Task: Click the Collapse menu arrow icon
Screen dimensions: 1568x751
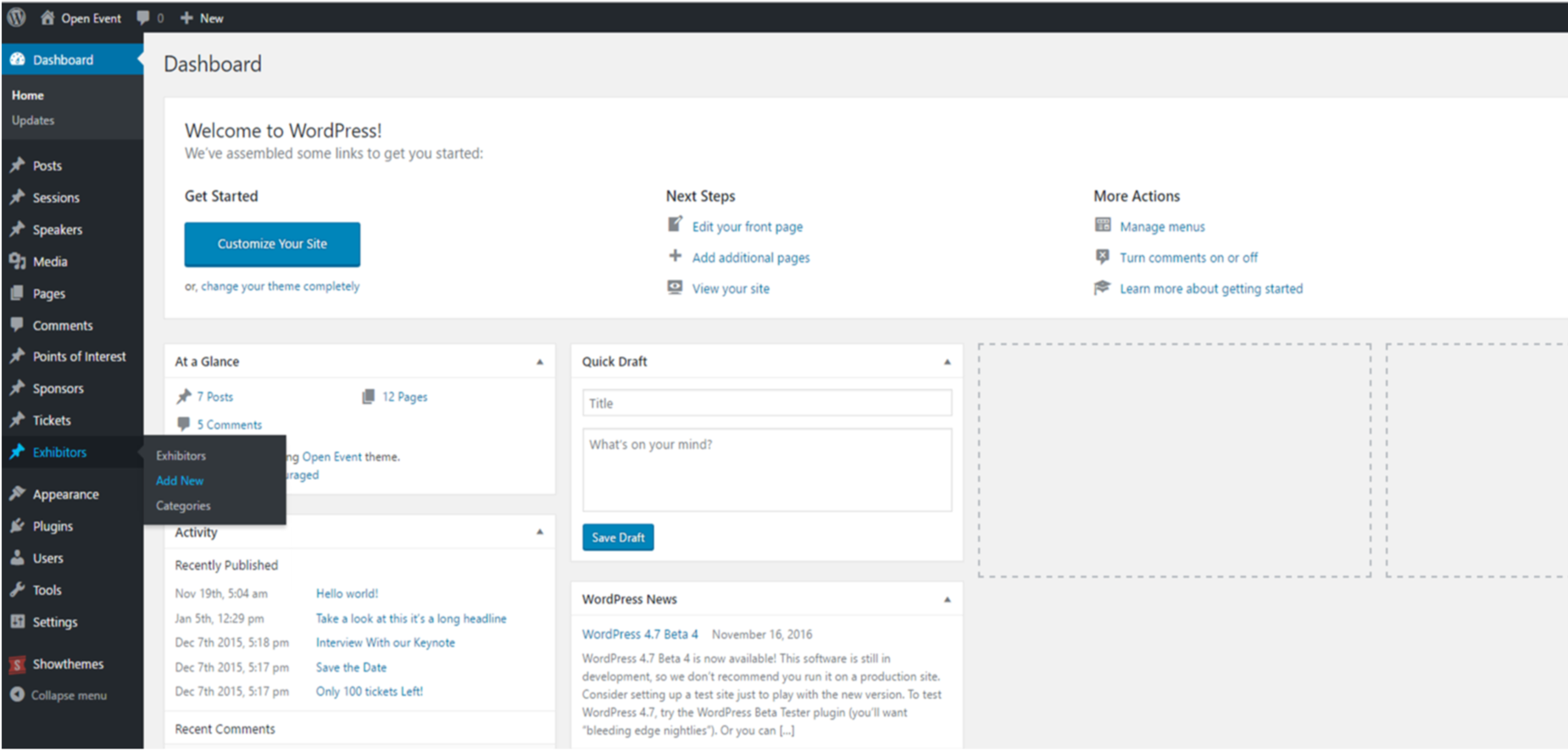Action: (17, 694)
